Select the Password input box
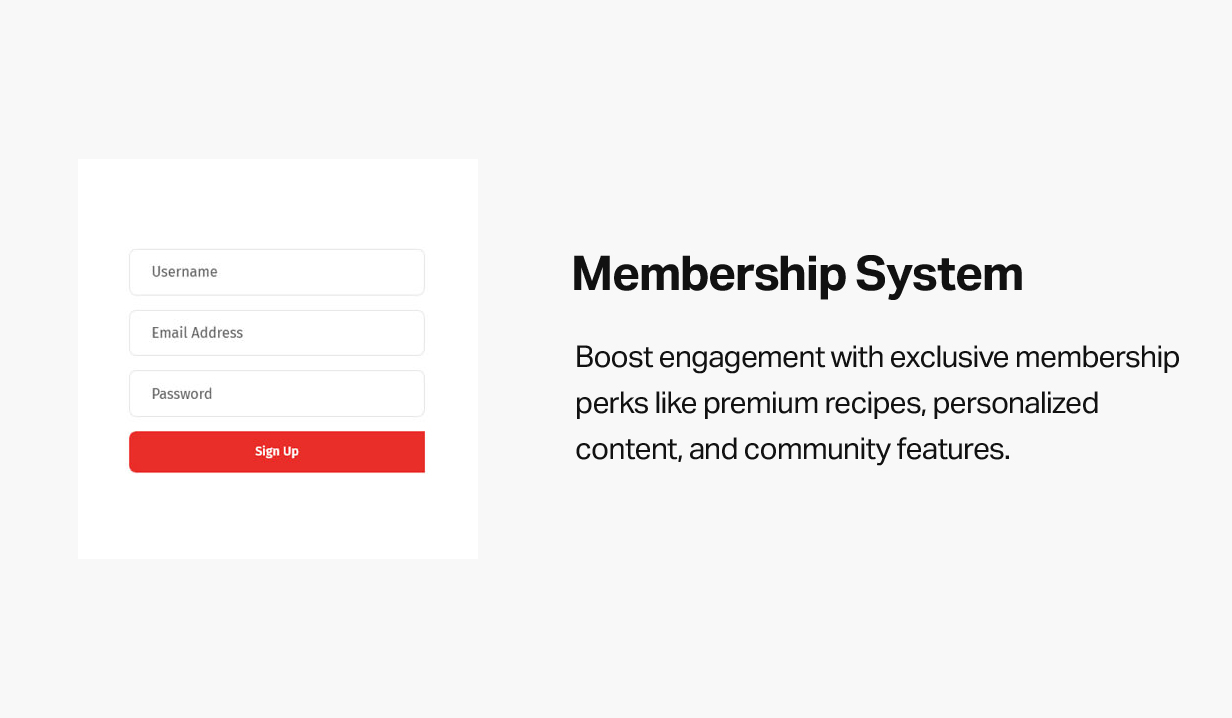This screenshot has height=718, width=1232. [x=277, y=394]
